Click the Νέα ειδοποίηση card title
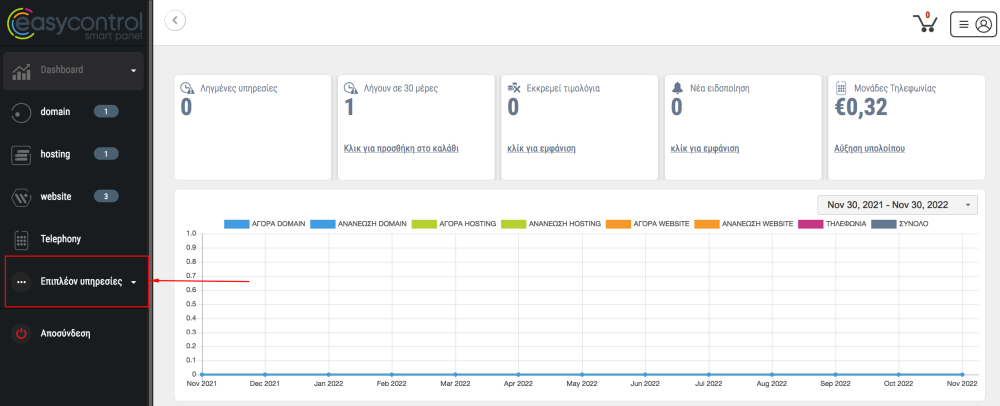 [720, 89]
